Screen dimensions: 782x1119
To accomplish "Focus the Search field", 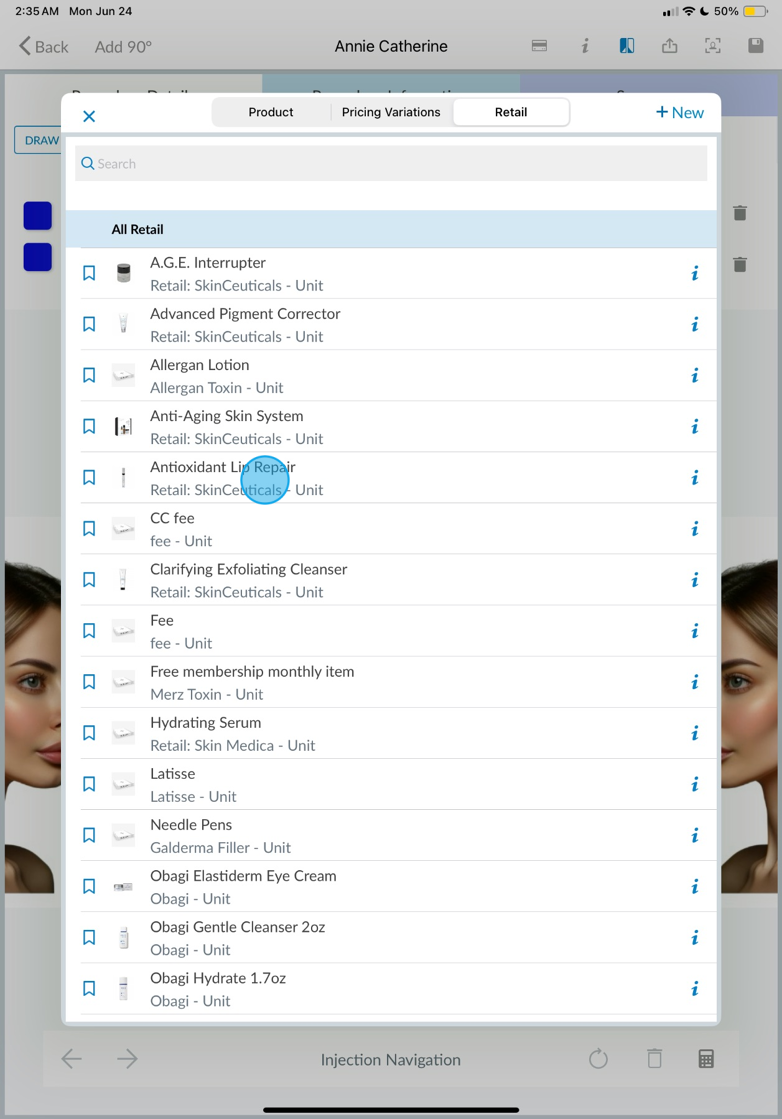I will pyautogui.click(x=391, y=163).
